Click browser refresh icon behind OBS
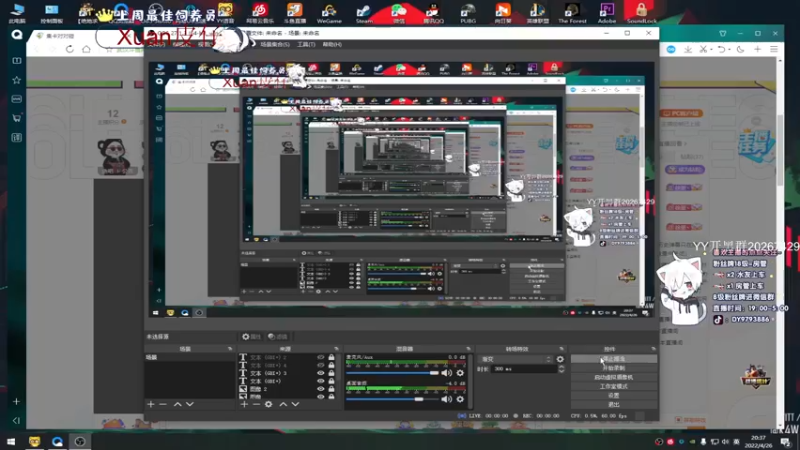This screenshot has height=450, width=800. (69, 49)
